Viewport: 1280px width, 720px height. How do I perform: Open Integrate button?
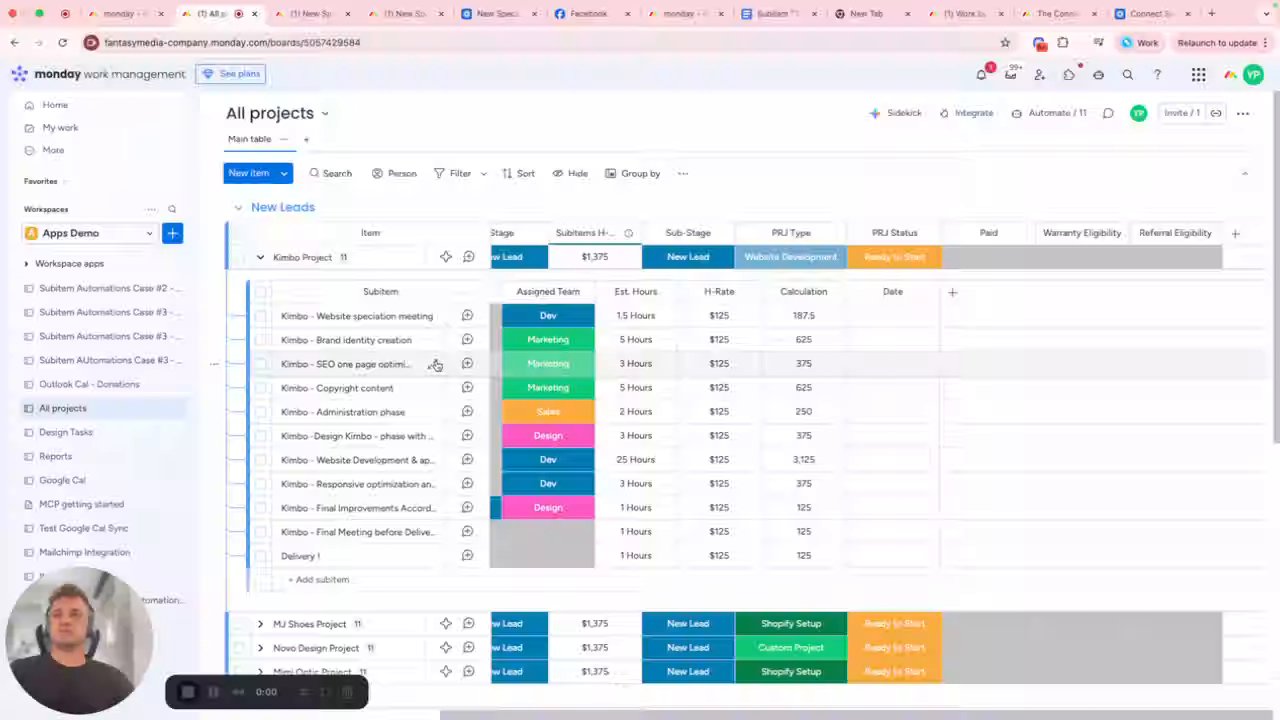[966, 113]
